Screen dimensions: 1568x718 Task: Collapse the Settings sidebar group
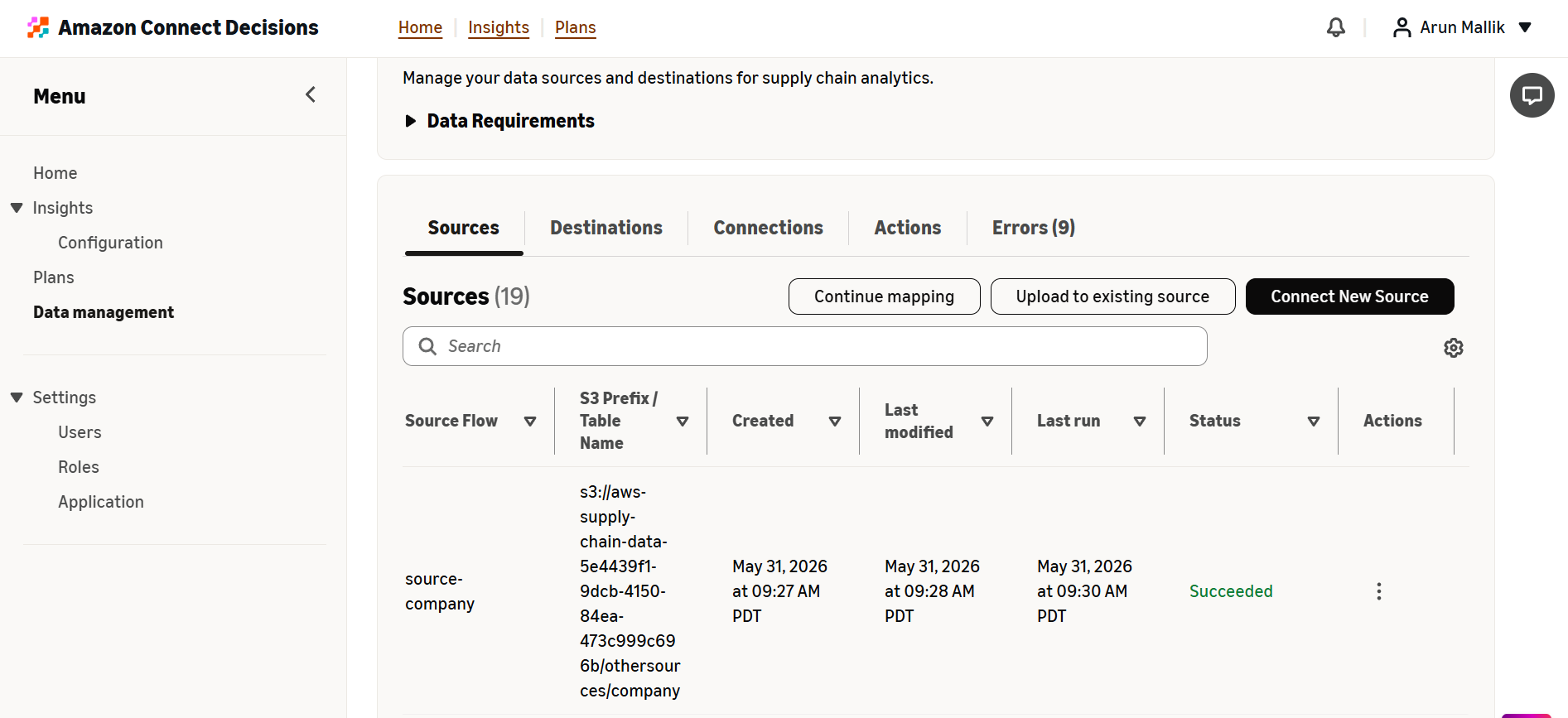[17, 398]
